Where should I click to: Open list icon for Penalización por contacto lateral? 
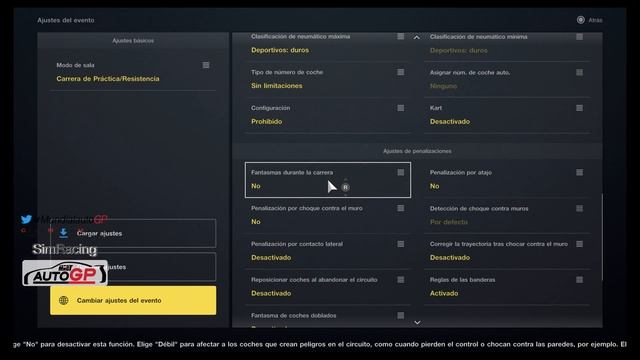[x=400, y=244]
